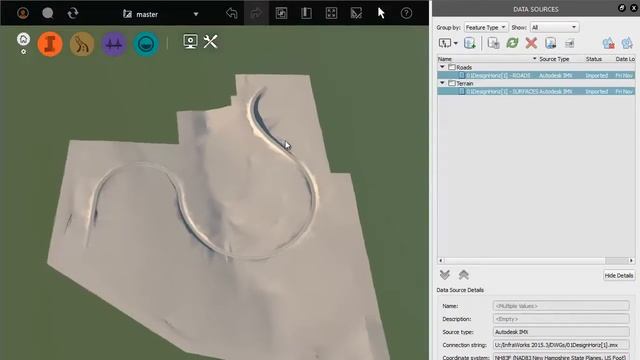Click the redo arrow
This screenshot has height=360, width=640.
(256, 13)
